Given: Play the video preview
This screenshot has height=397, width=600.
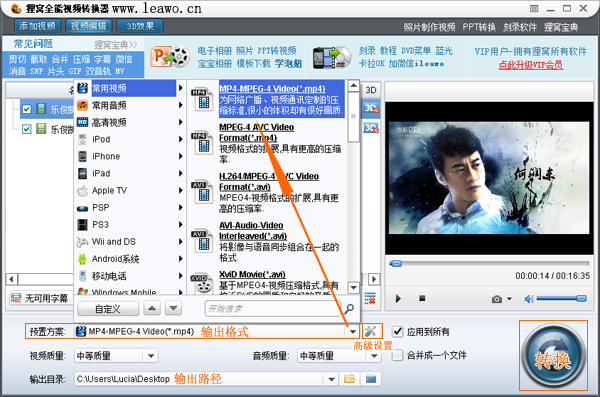Looking at the screenshot, I should (398, 298).
